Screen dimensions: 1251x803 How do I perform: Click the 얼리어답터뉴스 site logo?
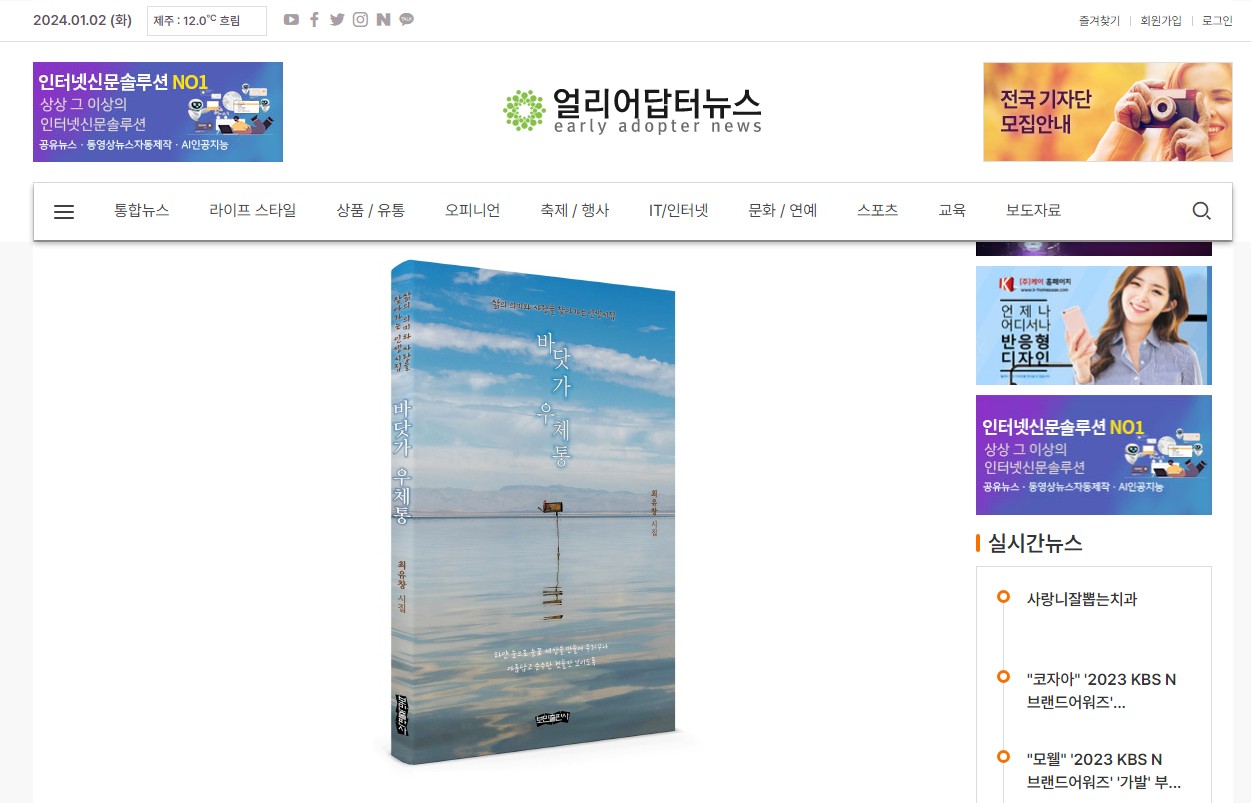[632, 110]
